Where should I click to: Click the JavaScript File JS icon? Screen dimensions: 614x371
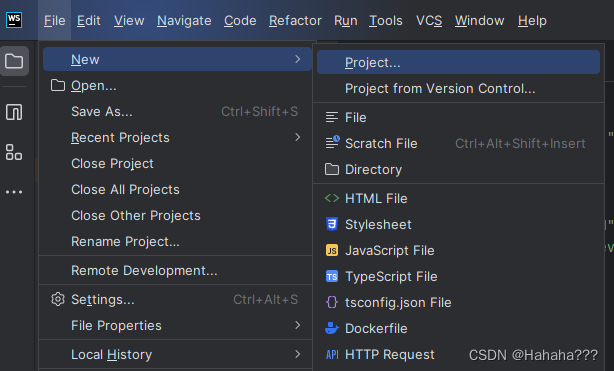(332, 250)
